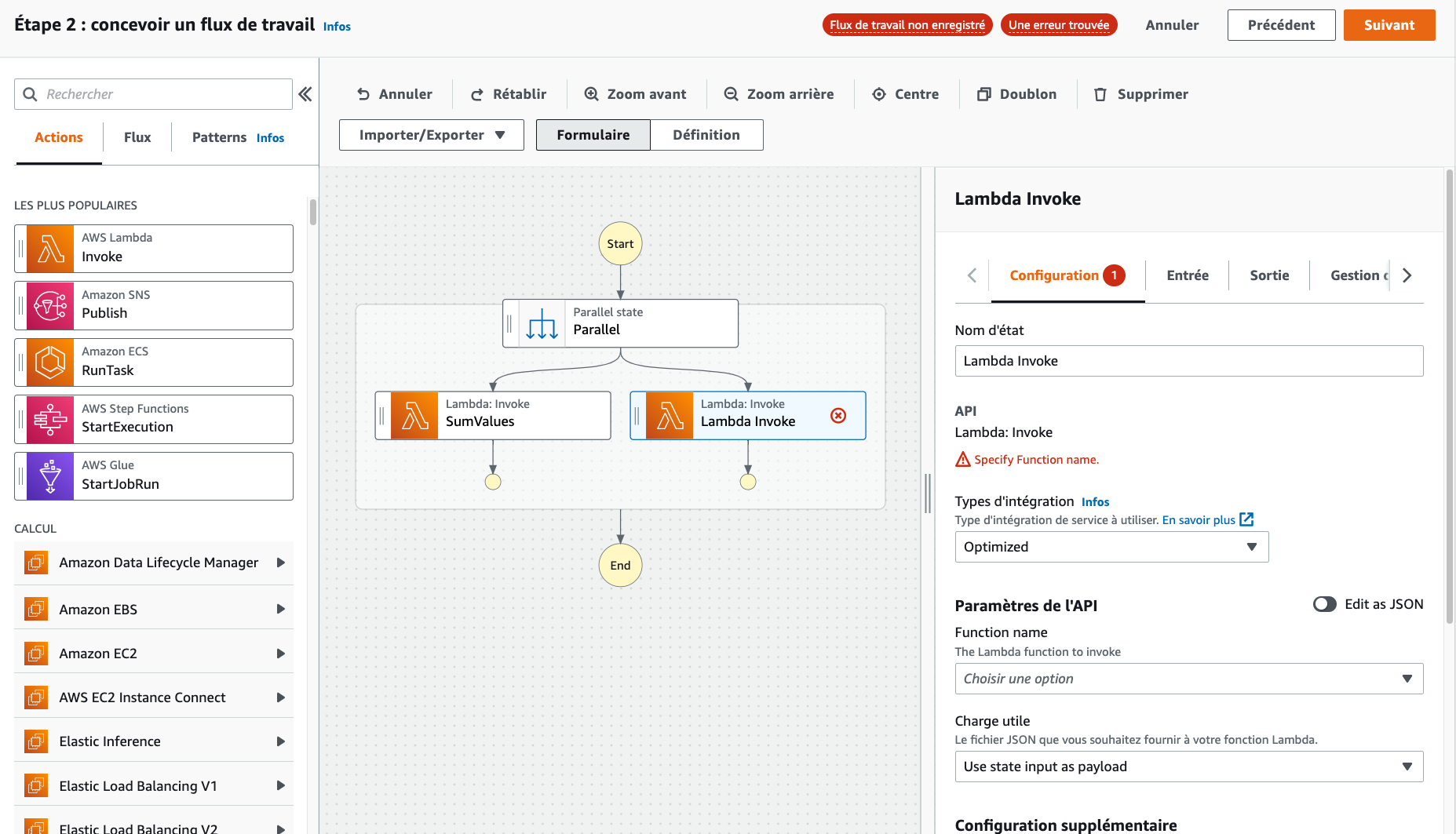This screenshot has height=834, width=1456.
Task: Undo with the Annuler toolbar button
Action: [x=394, y=94]
